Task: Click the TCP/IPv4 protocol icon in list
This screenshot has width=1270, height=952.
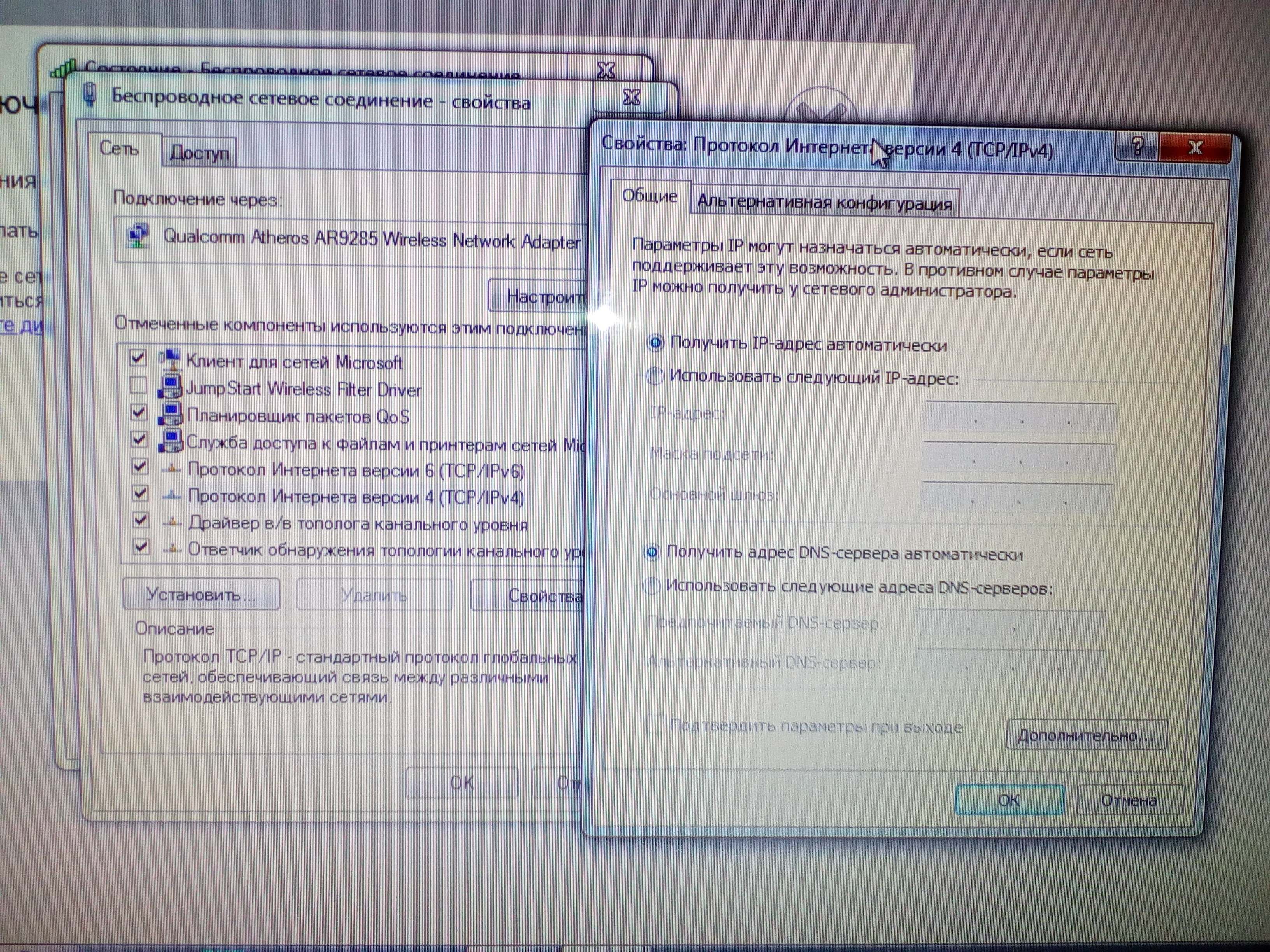Action: (x=171, y=496)
